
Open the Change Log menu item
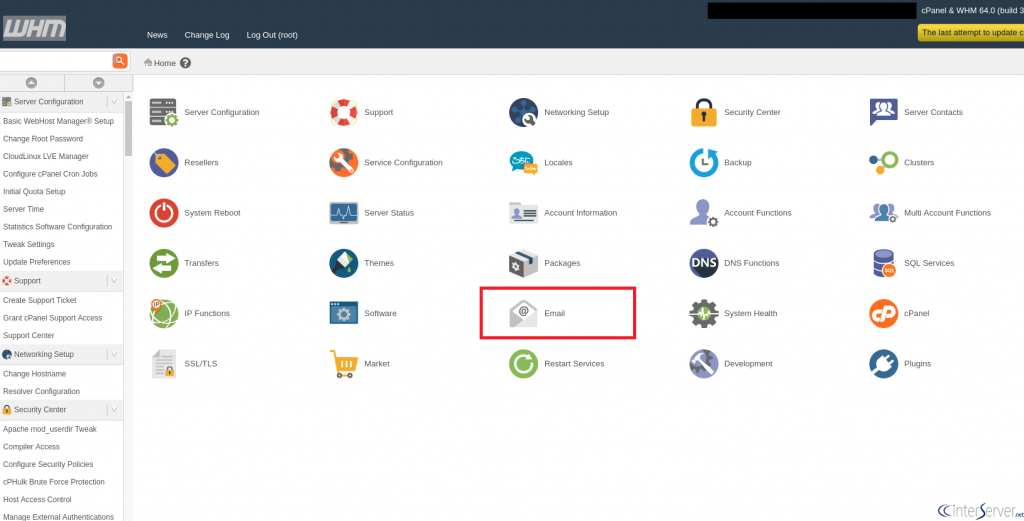(x=207, y=35)
